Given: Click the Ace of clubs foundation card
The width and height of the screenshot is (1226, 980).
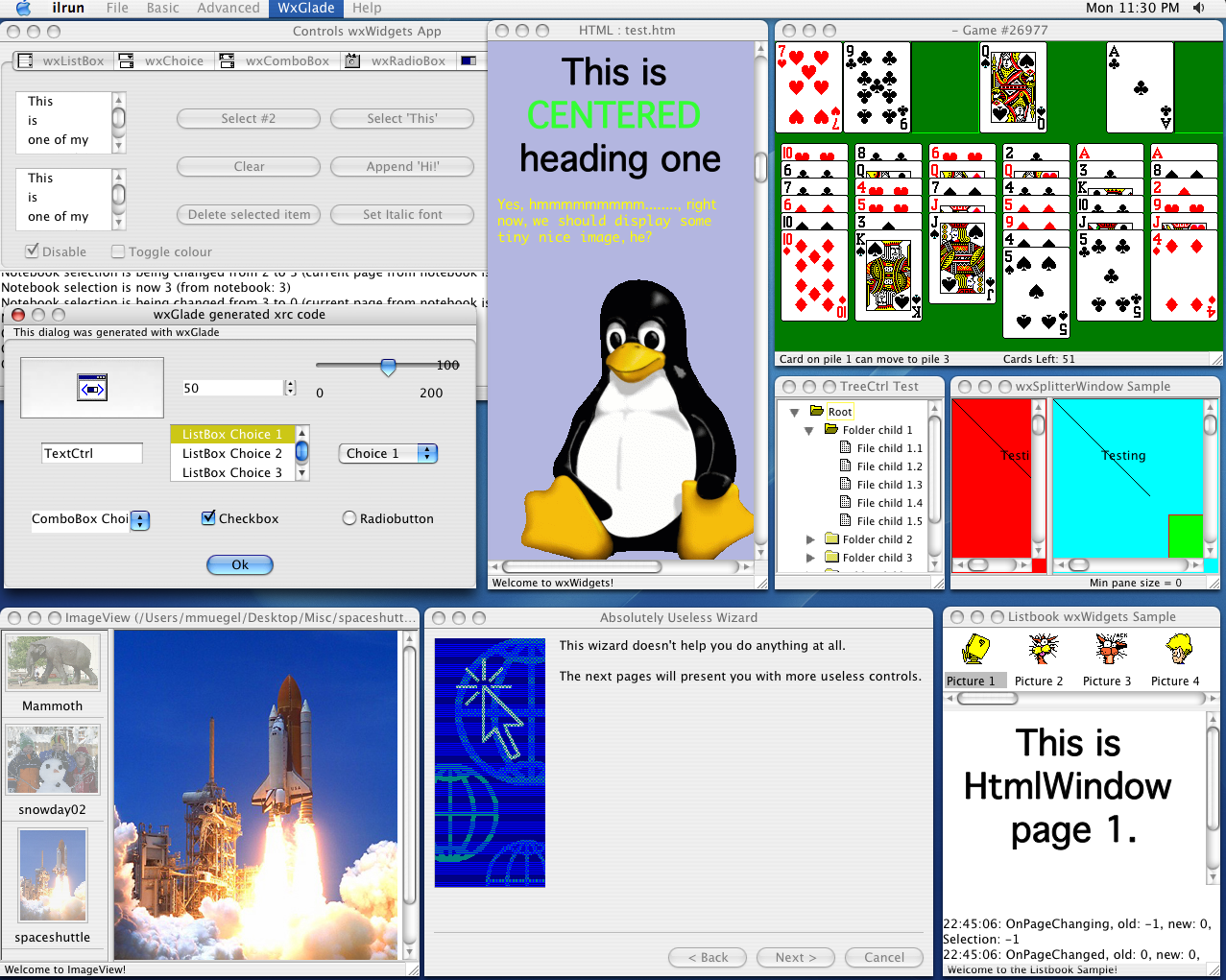Looking at the screenshot, I should pos(1140,87).
